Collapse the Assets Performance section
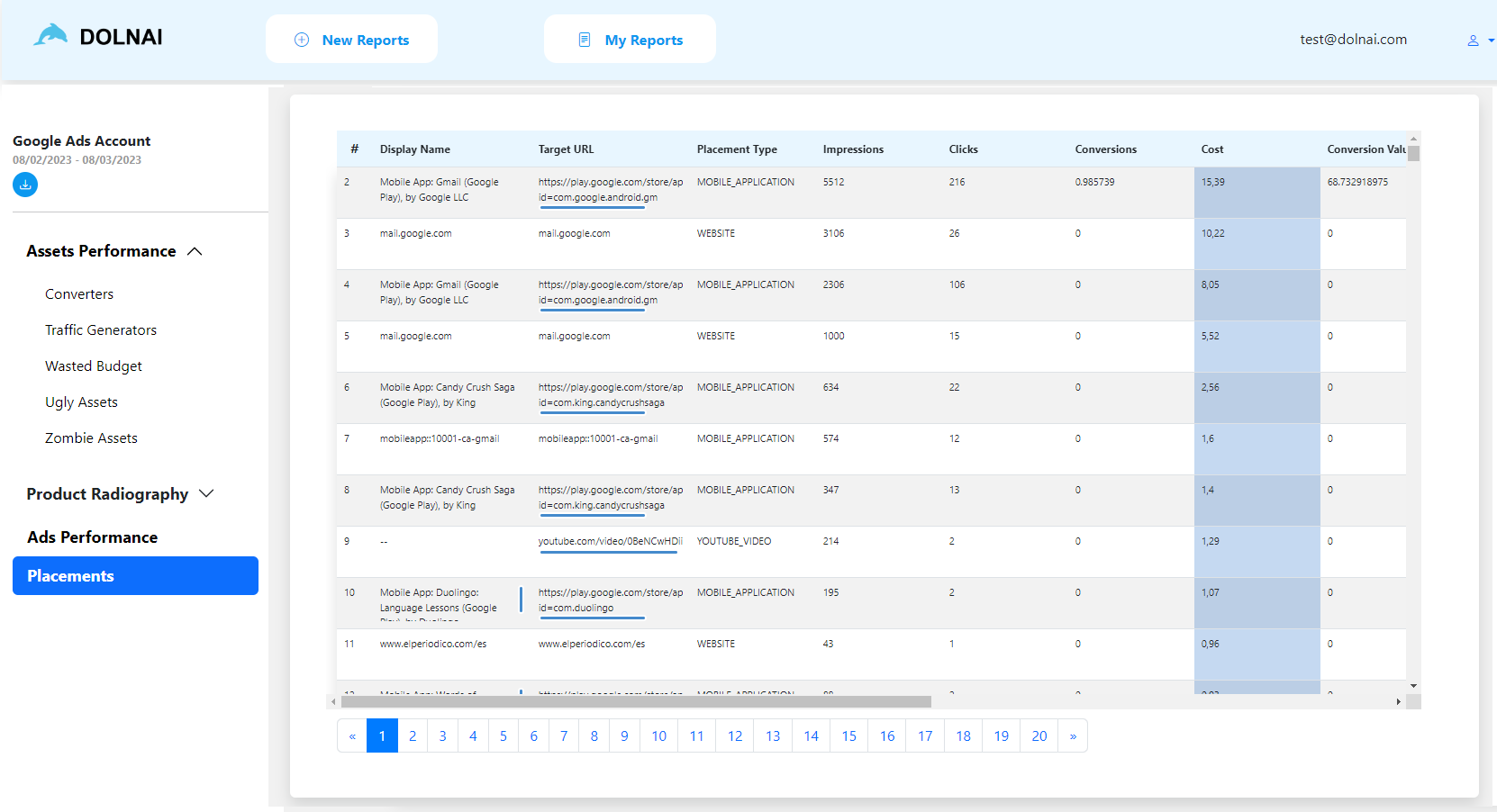The width and height of the screenshot is (1497, 812). (x=195, y=251)
